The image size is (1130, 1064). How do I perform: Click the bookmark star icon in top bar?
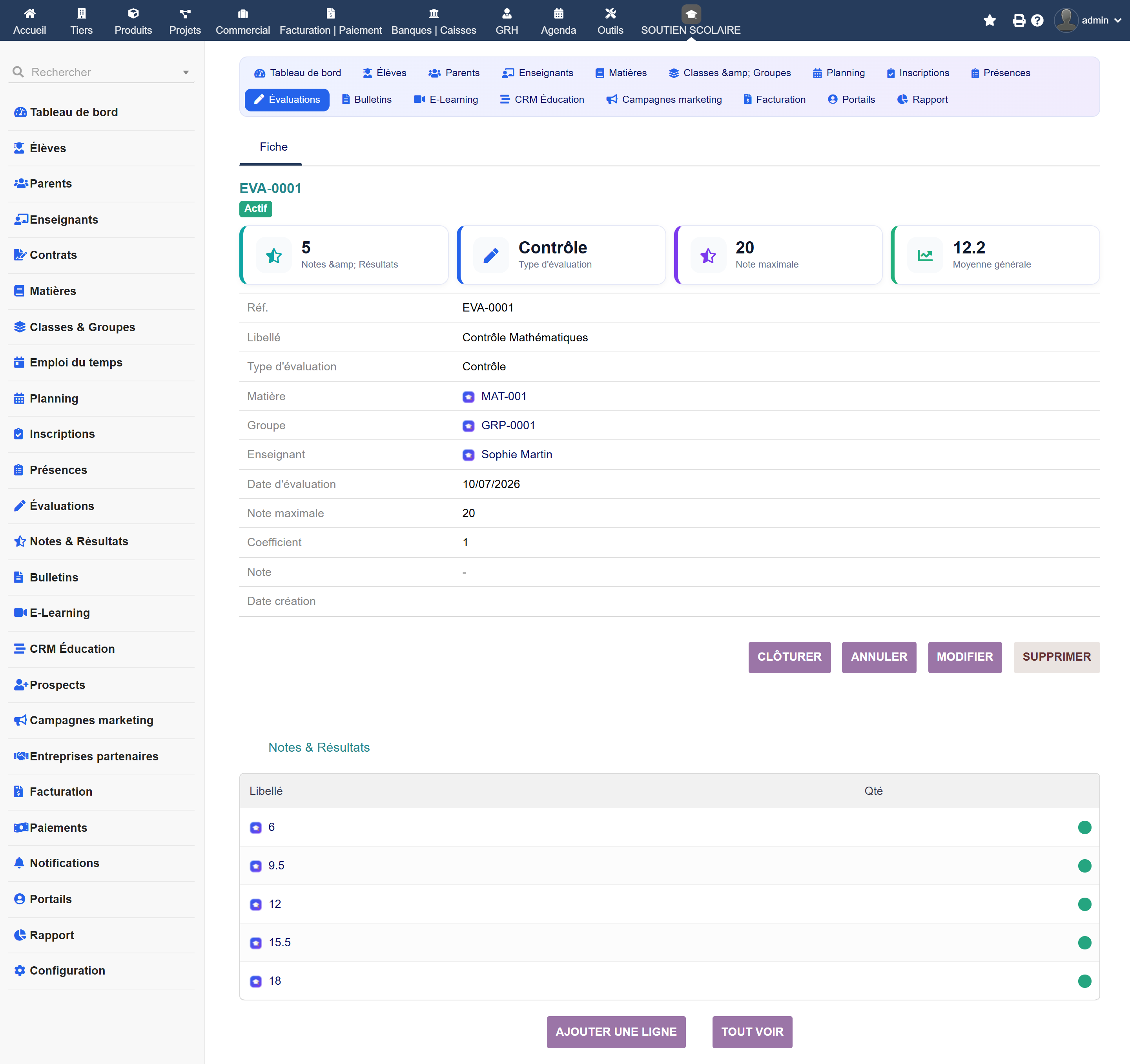pos(990,20)
